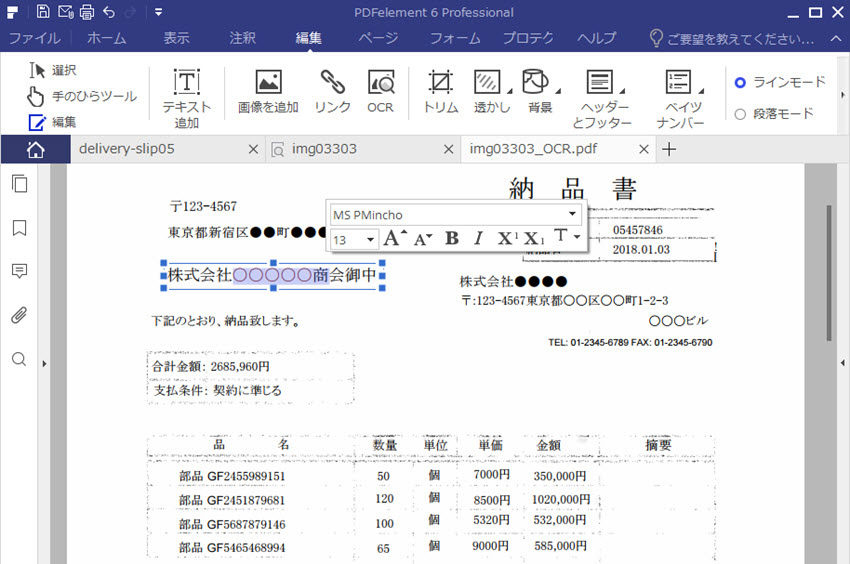Open the comments panel
The height and width of the screenshot is (564, 850).
click(x=20, y=271)
